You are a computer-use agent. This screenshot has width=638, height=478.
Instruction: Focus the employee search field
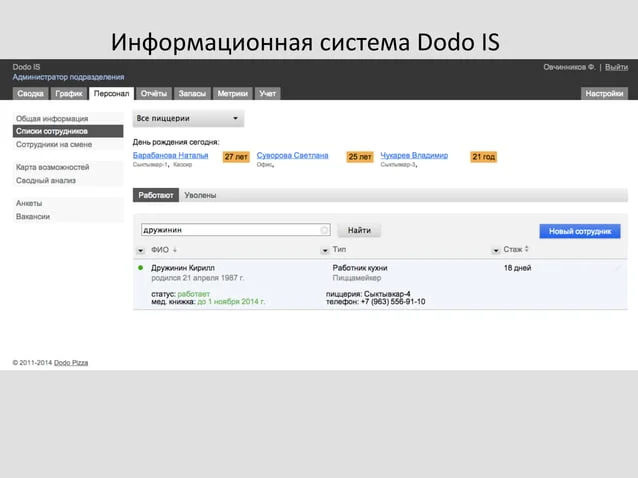pos(236,230)
